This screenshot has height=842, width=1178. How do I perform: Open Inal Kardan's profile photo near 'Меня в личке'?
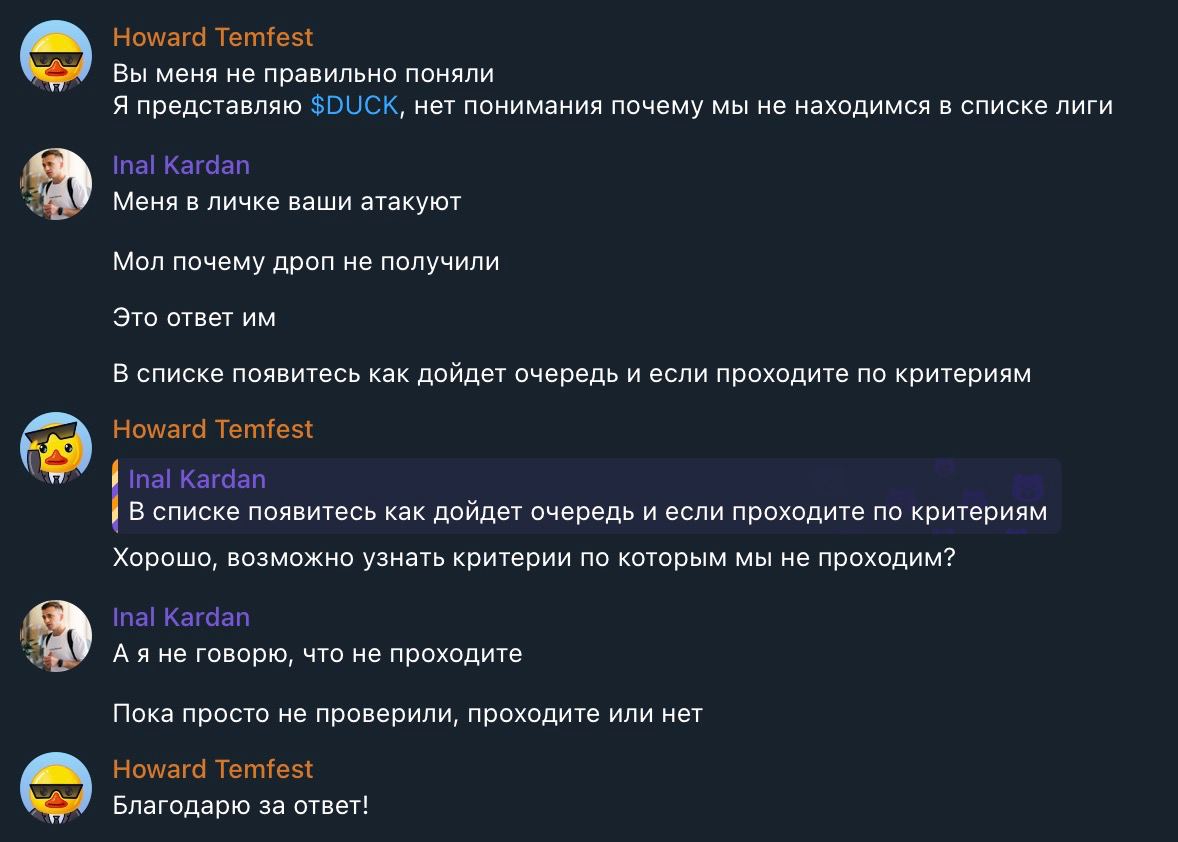56,184
